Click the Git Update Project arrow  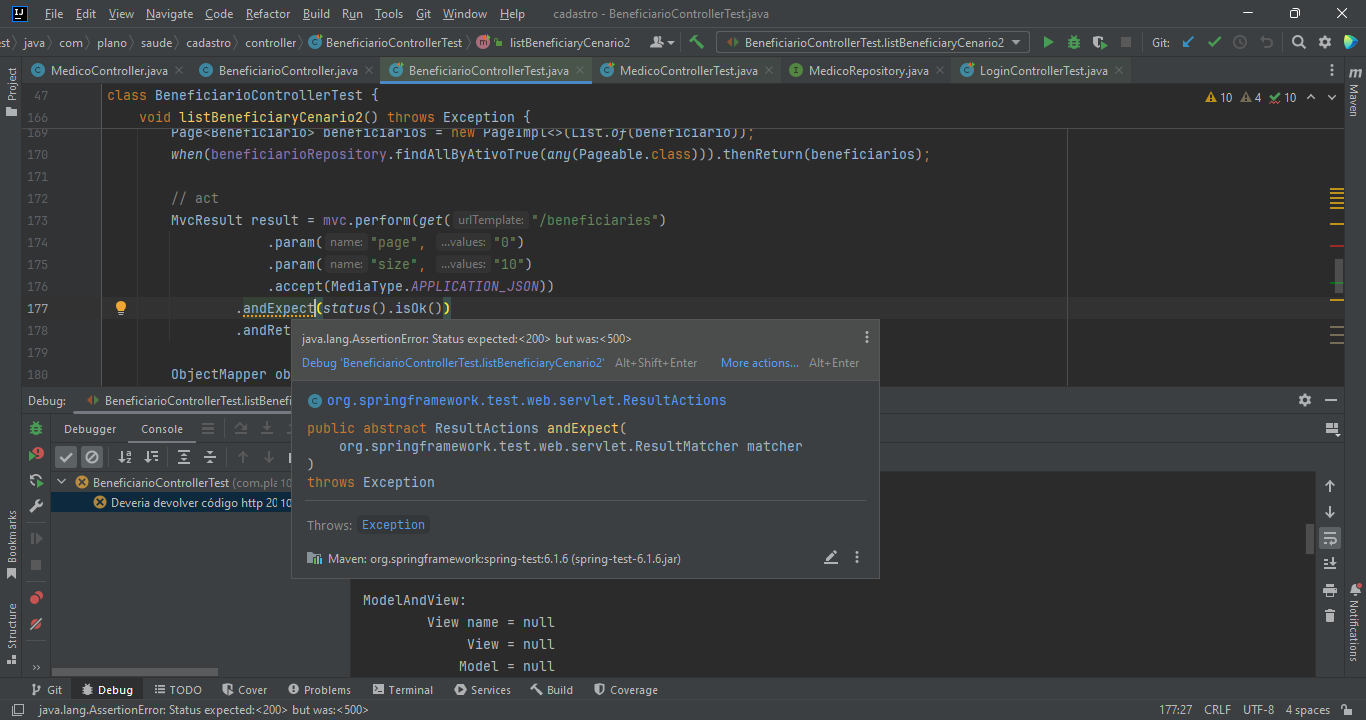[x=1188, y=43]
